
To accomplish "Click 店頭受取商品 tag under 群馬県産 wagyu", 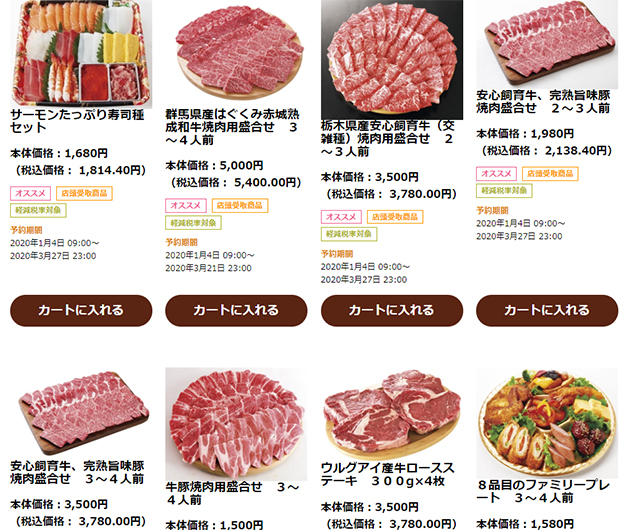I will (240, 205).
